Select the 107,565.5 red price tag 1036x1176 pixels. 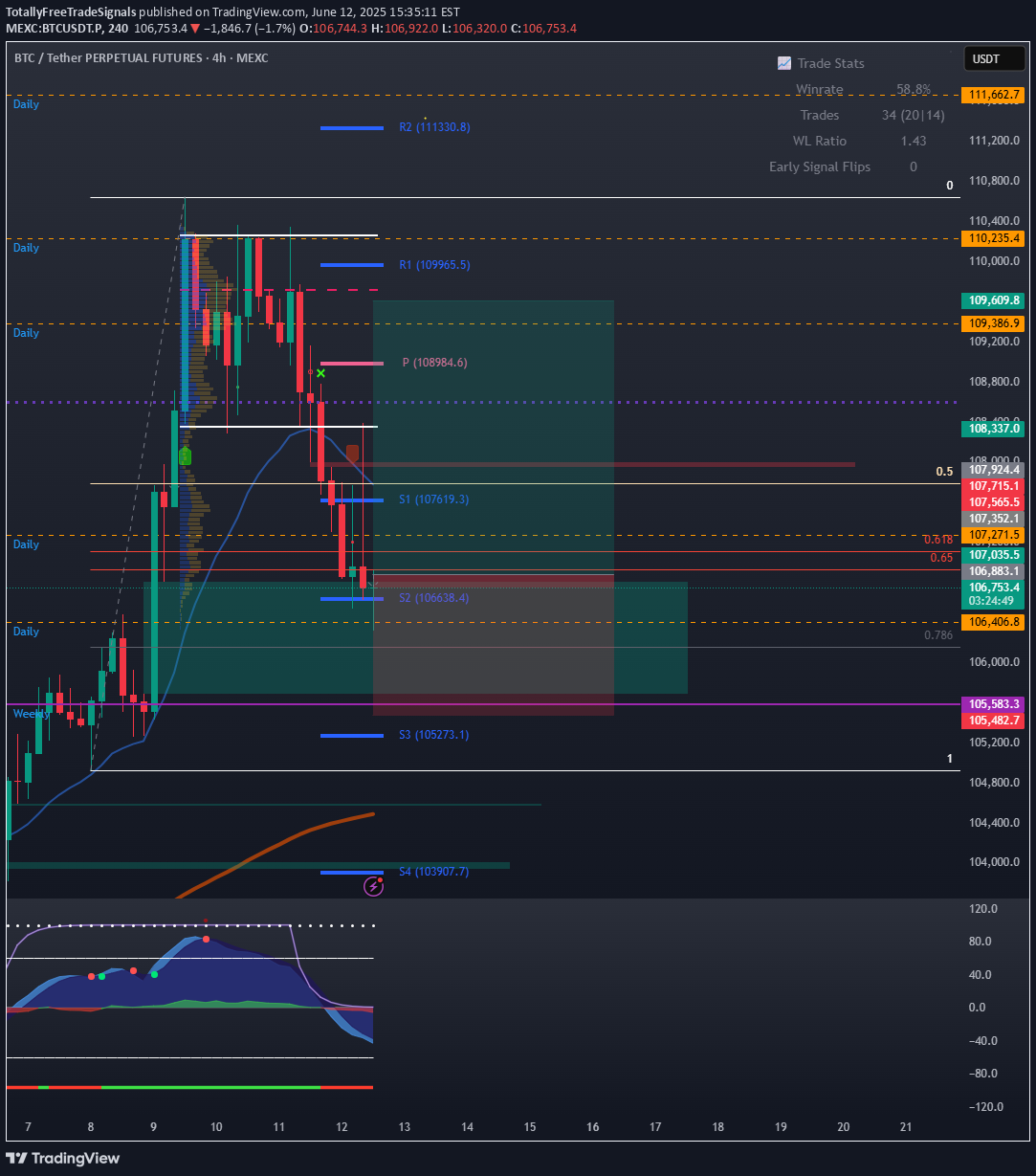tap(994, 502)
